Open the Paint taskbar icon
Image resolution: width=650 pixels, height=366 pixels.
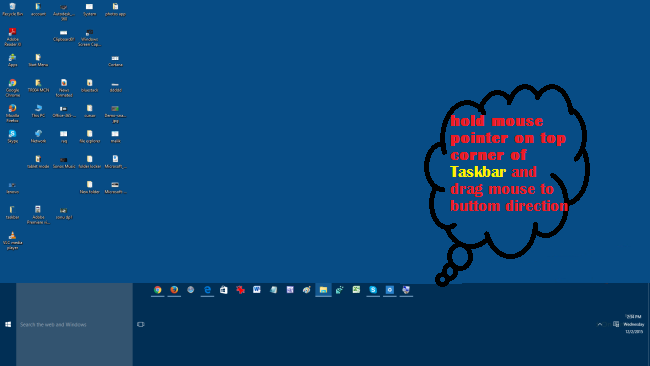pos(307,290)
